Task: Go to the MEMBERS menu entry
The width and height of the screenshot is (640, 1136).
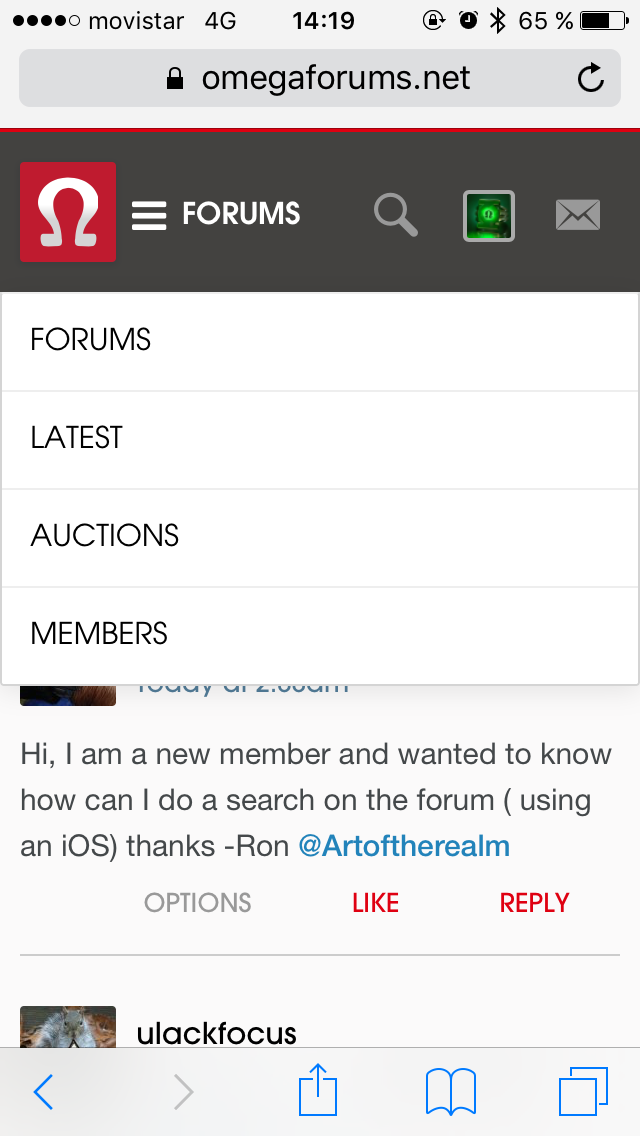Action: click(100, 634)
